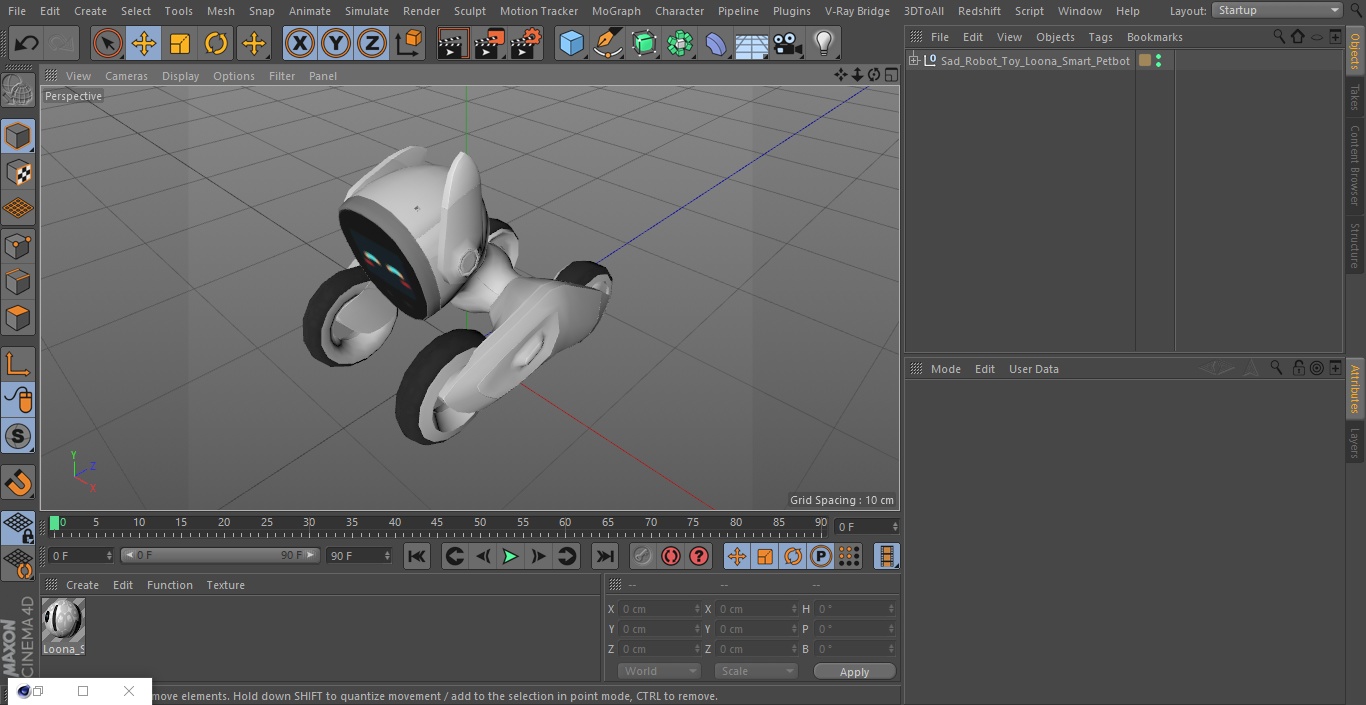Add an array modeling object
Screen dimensions: 1366x705
tap(680, 43)
